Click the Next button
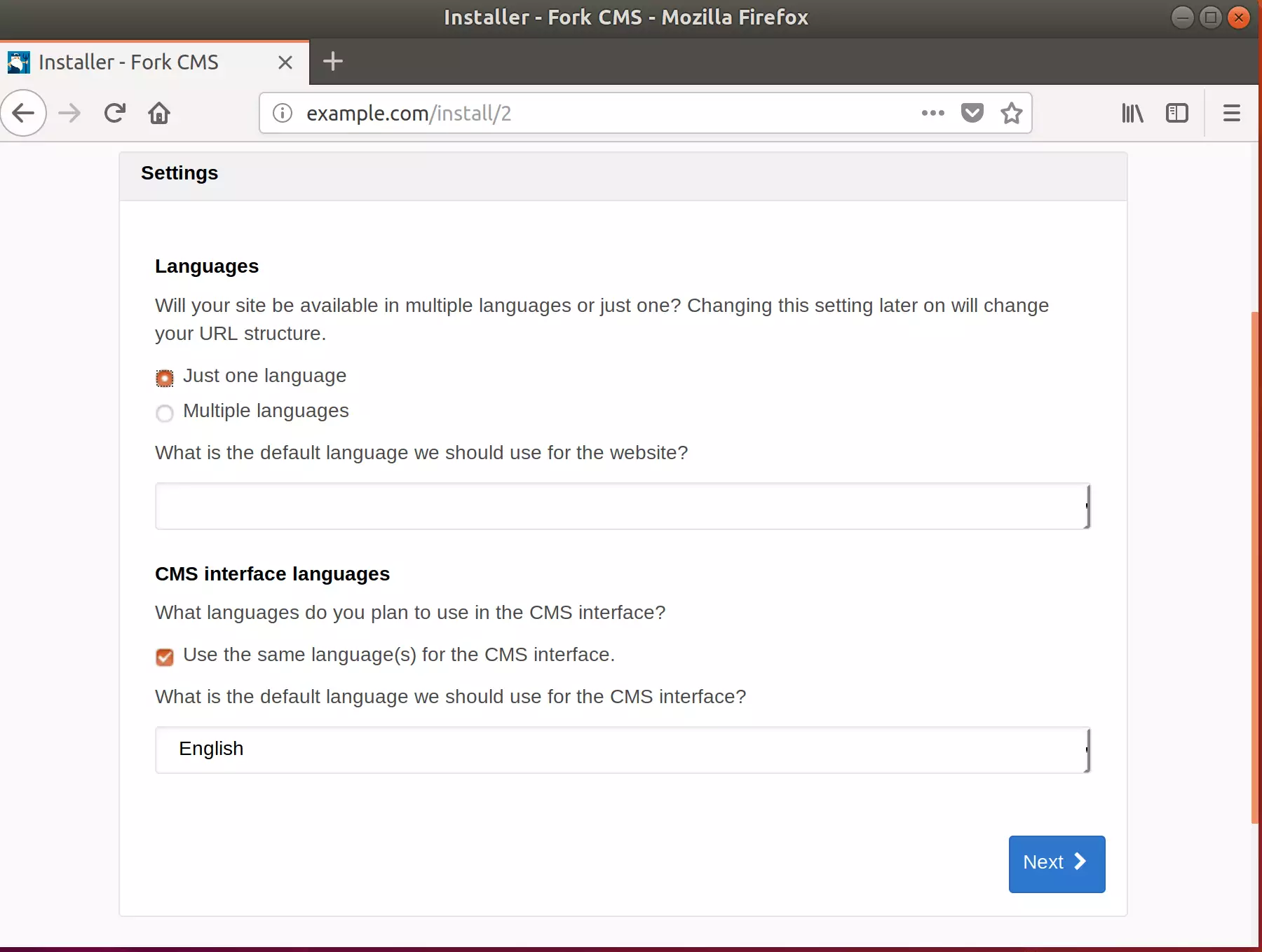The width and height of the screenshot is (1262, 952). pyautogui.click(x=1057, y=864)
